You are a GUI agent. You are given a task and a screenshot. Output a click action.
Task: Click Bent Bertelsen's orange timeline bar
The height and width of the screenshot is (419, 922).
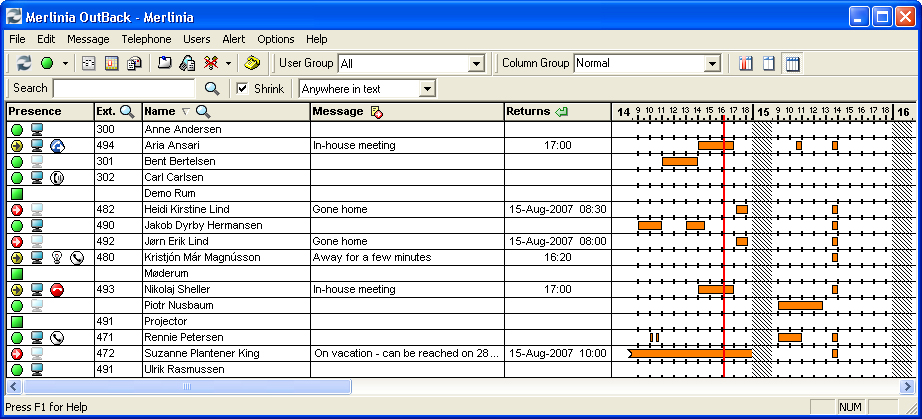[x=680, y=161]
